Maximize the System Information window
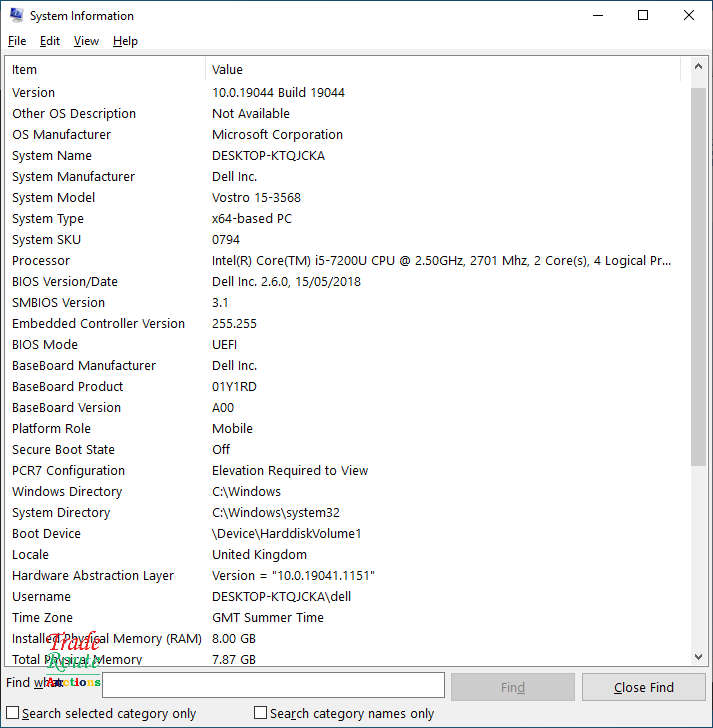This screenshot has height=728, width=713. pyautogui.click(x=643, y=15)
